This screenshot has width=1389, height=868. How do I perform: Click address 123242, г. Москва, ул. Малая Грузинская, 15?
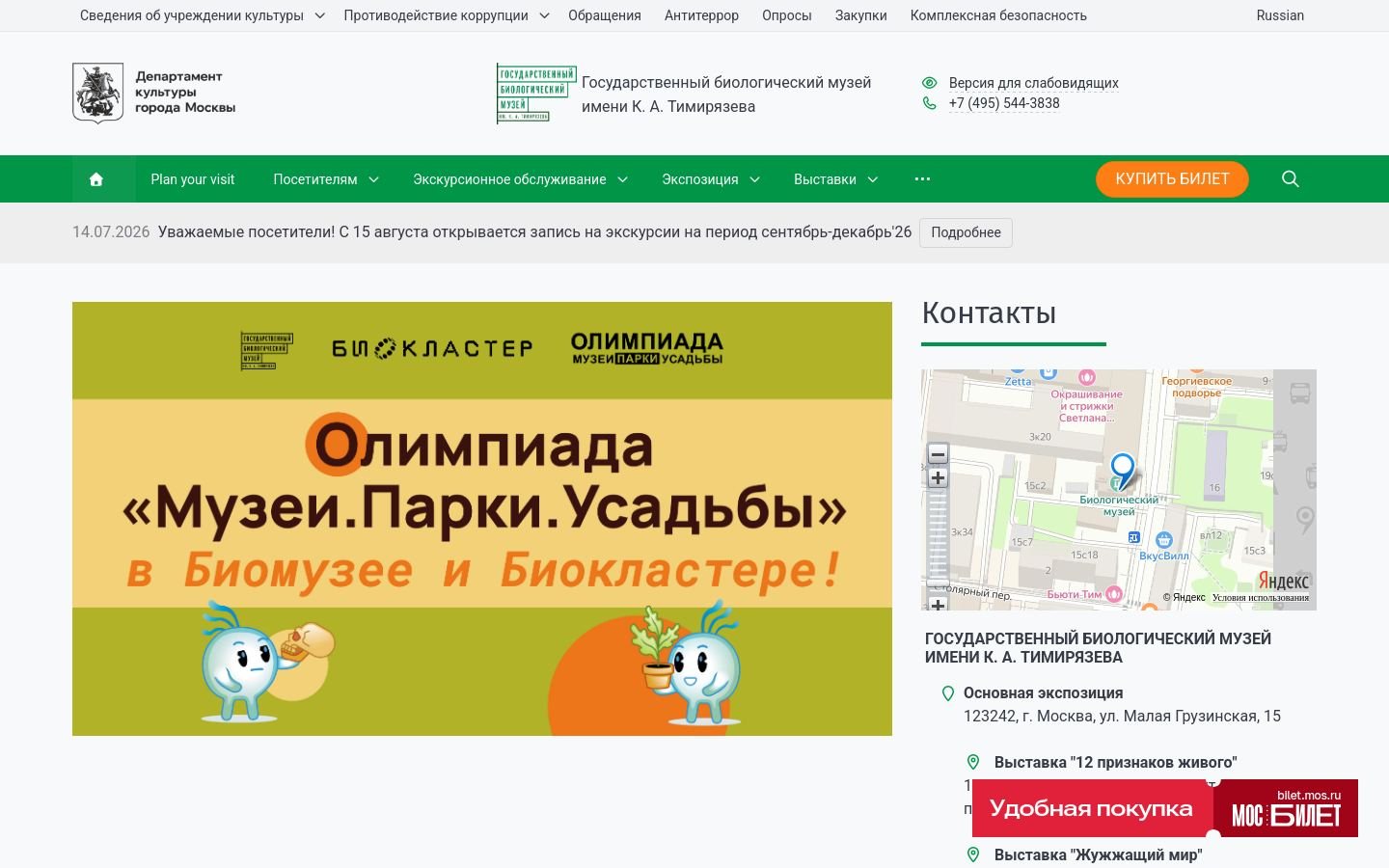(x=1122, y=717)
